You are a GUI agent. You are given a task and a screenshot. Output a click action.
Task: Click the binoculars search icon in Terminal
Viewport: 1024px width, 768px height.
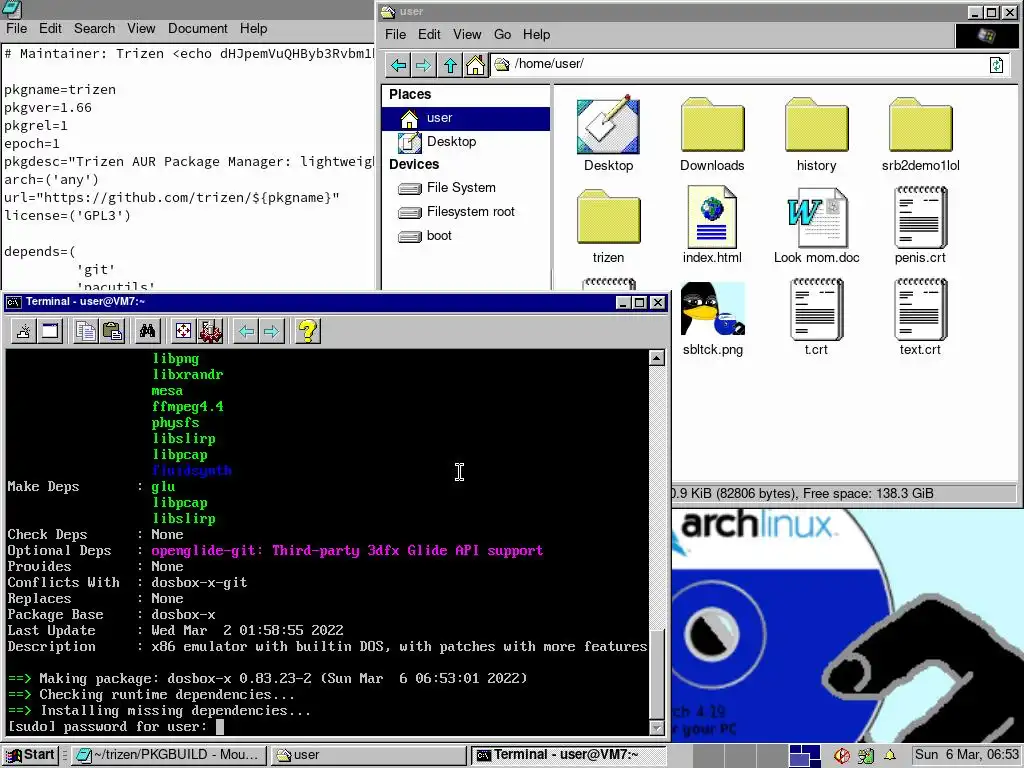point(147,331)
